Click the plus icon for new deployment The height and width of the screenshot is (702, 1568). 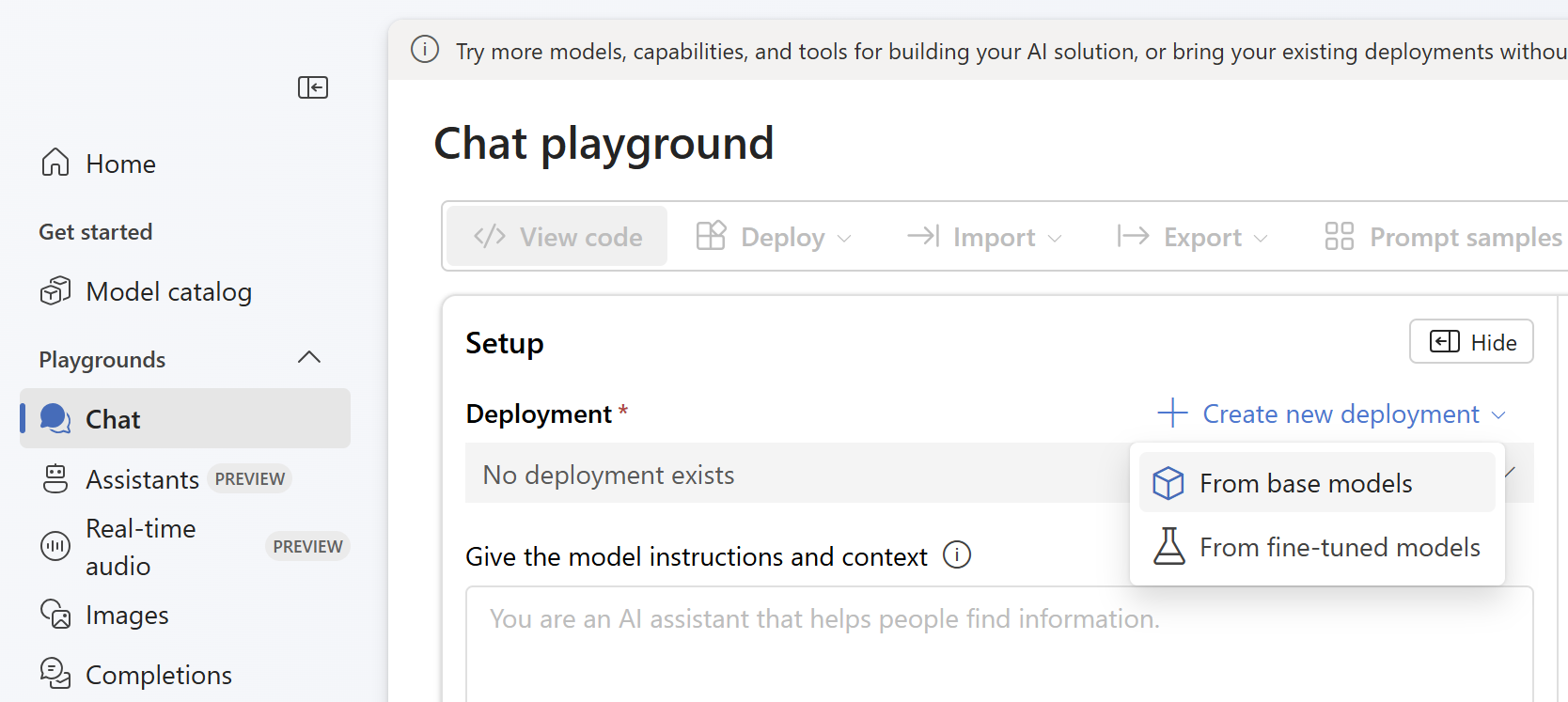pos(1172,413)
